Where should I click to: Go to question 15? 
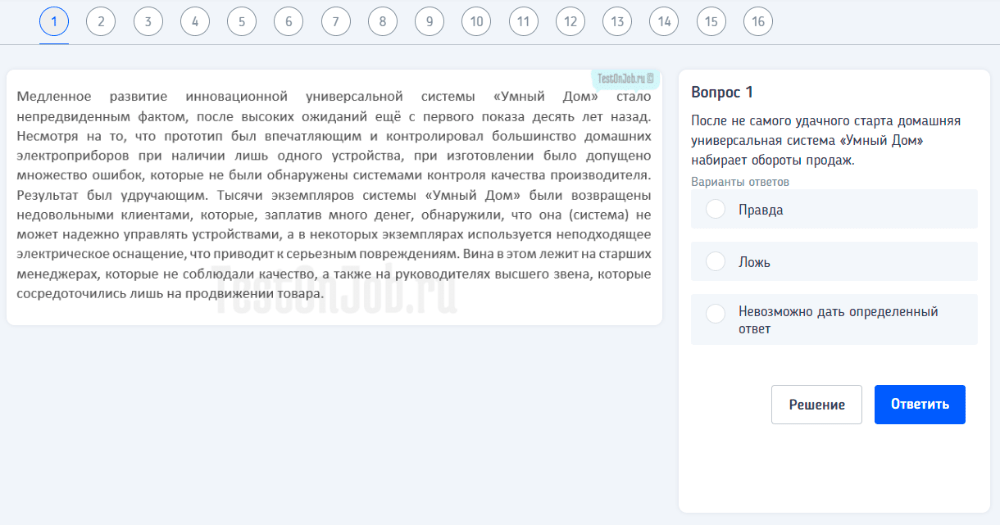click(711, 22)
